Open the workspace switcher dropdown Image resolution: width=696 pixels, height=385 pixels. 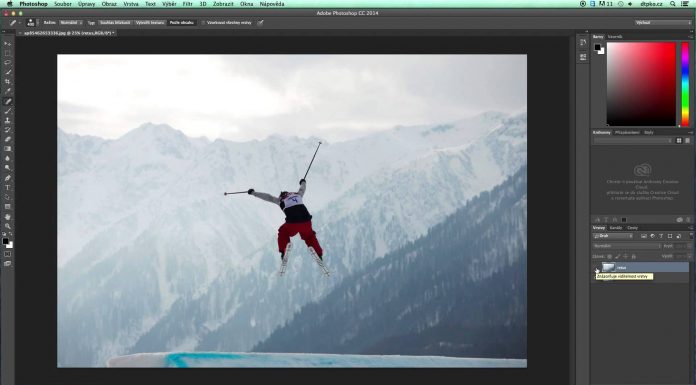click(x=663, y=22)
